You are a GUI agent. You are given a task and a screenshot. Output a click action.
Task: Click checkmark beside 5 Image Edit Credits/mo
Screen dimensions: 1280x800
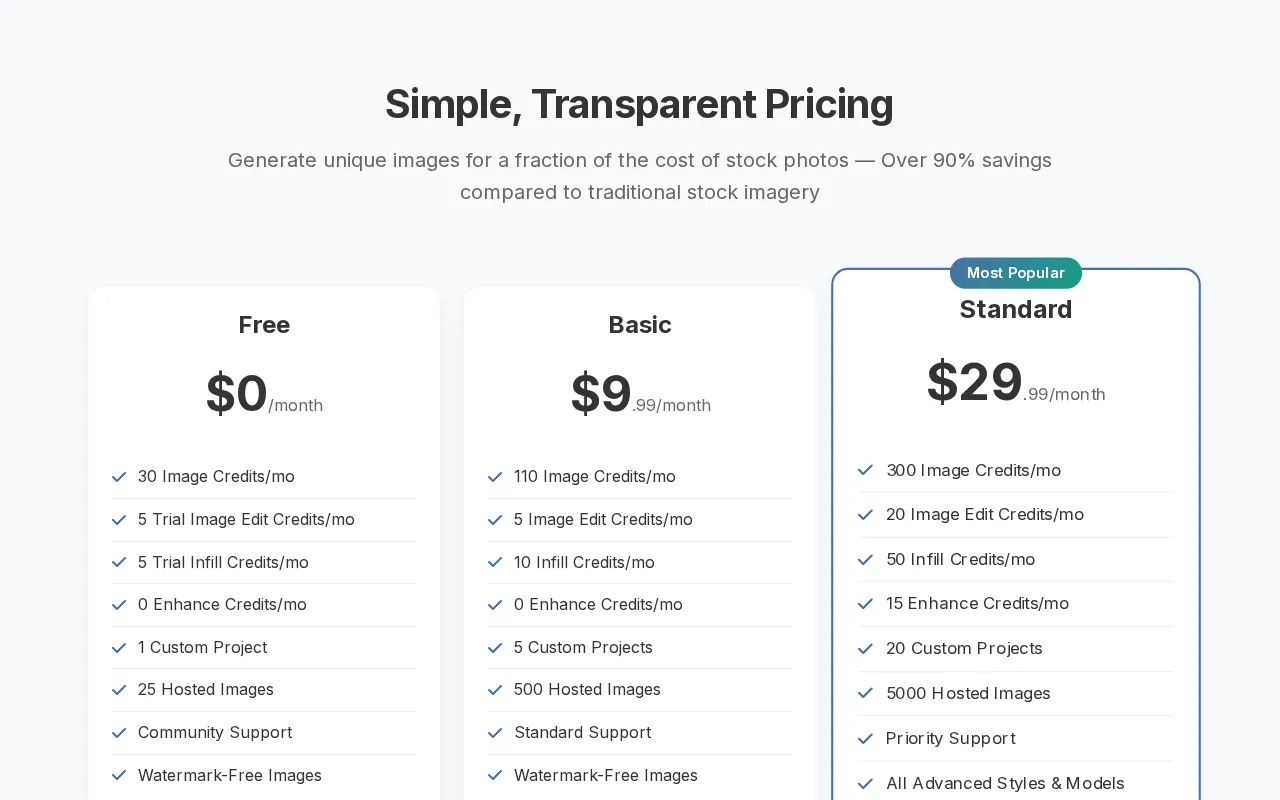point(495,520)
